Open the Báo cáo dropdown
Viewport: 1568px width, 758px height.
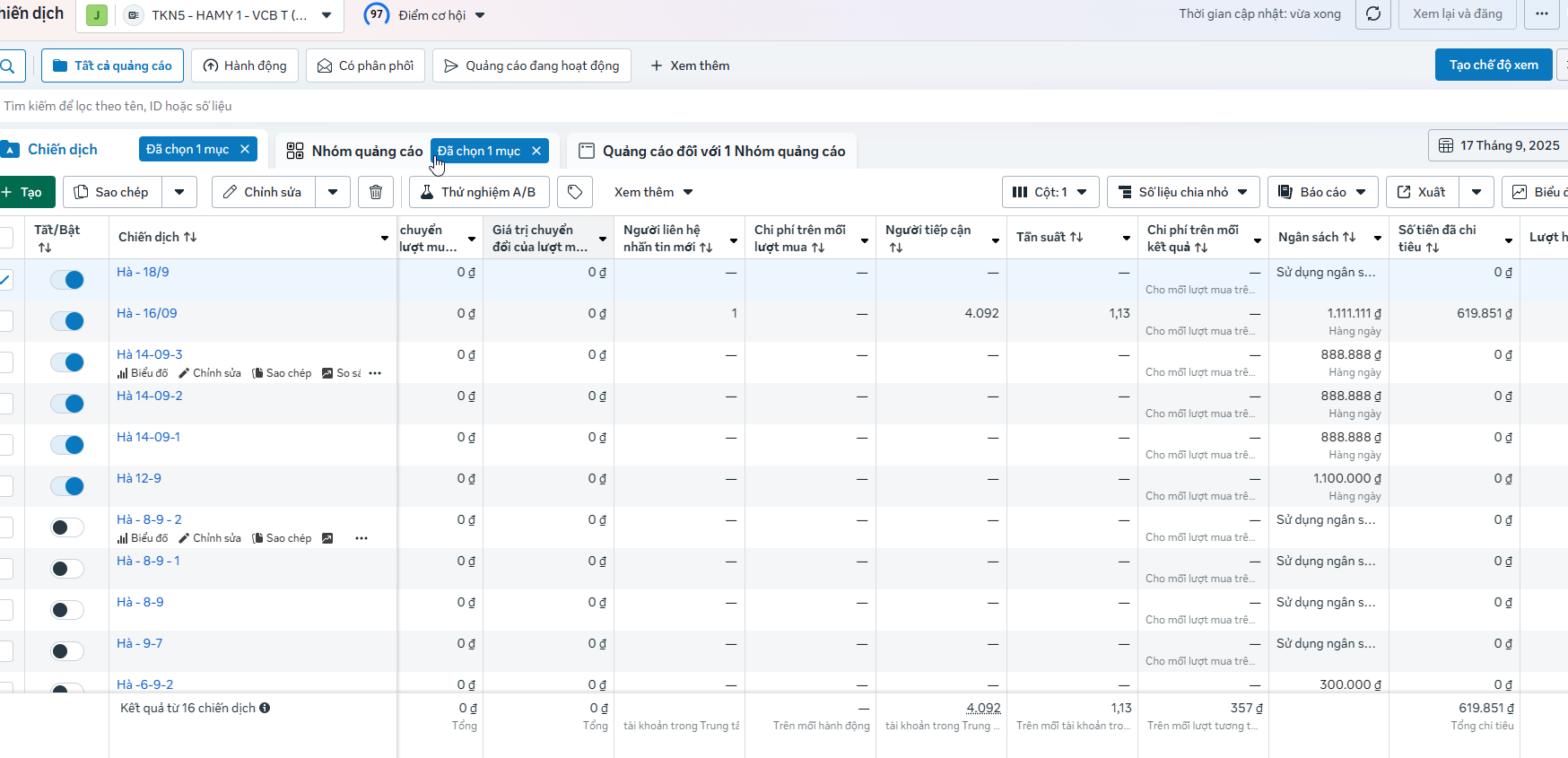pyautogui.click(x=1322, y=192)
